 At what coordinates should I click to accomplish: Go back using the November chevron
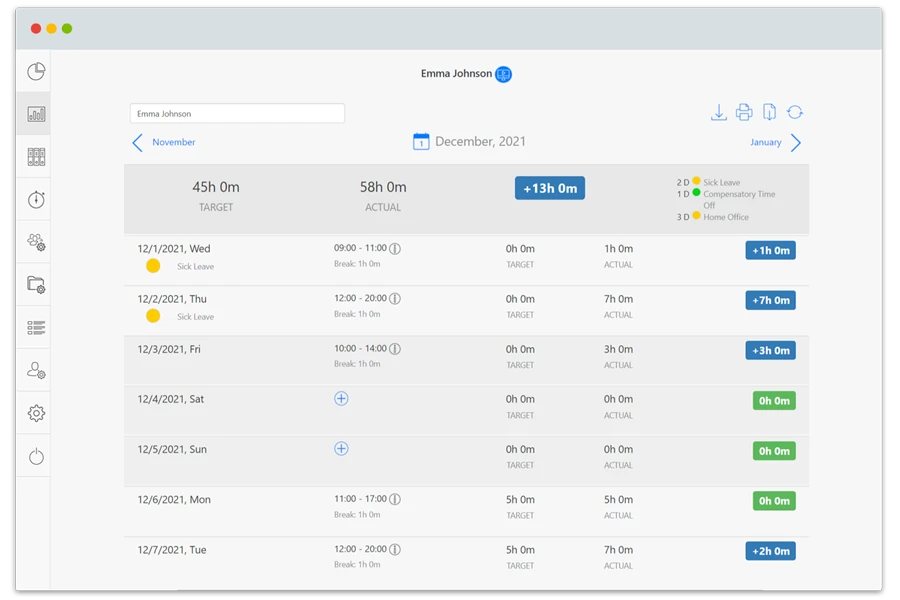(x=137, y=143)
